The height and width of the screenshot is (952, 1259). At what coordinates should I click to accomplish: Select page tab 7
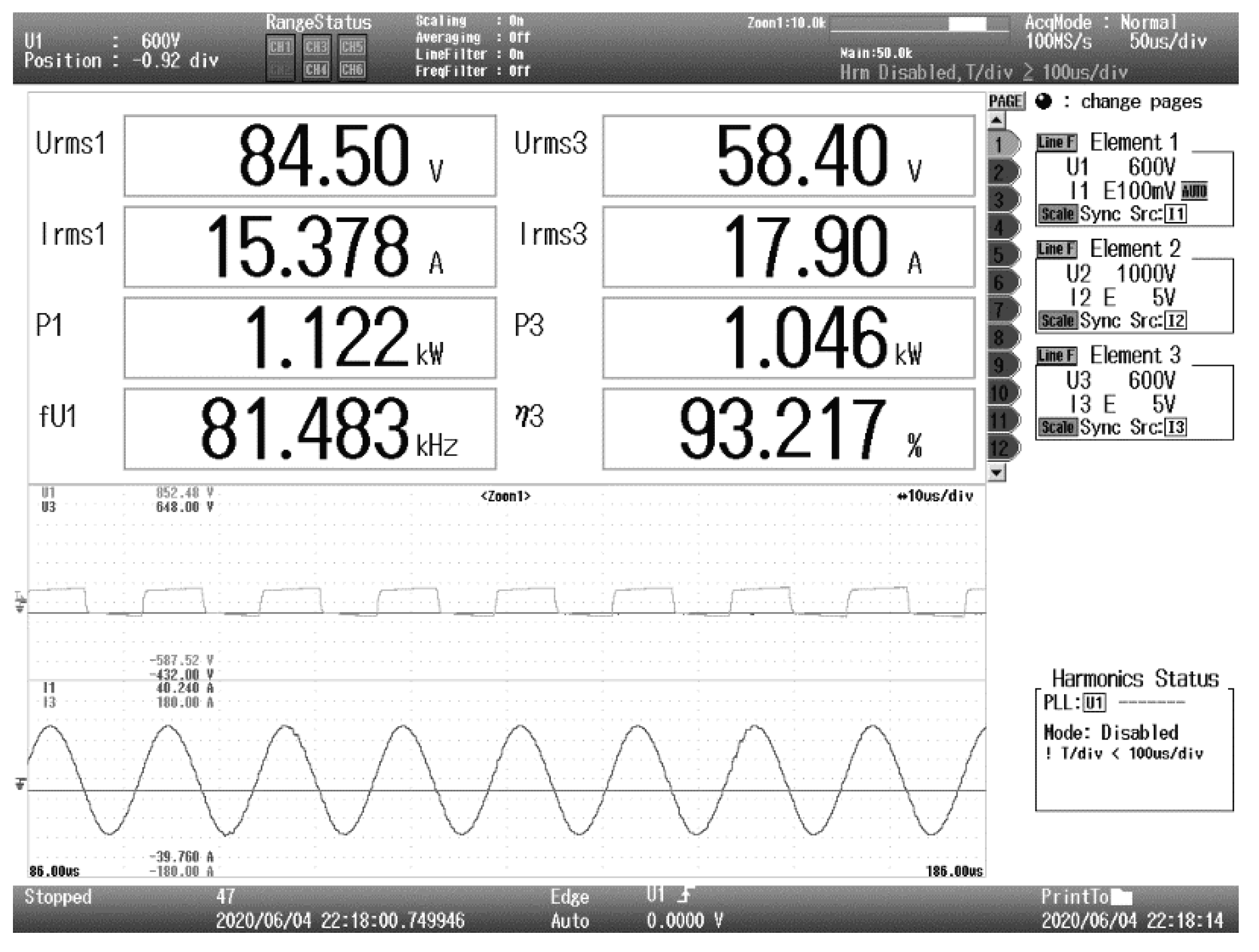[1004, 310]
